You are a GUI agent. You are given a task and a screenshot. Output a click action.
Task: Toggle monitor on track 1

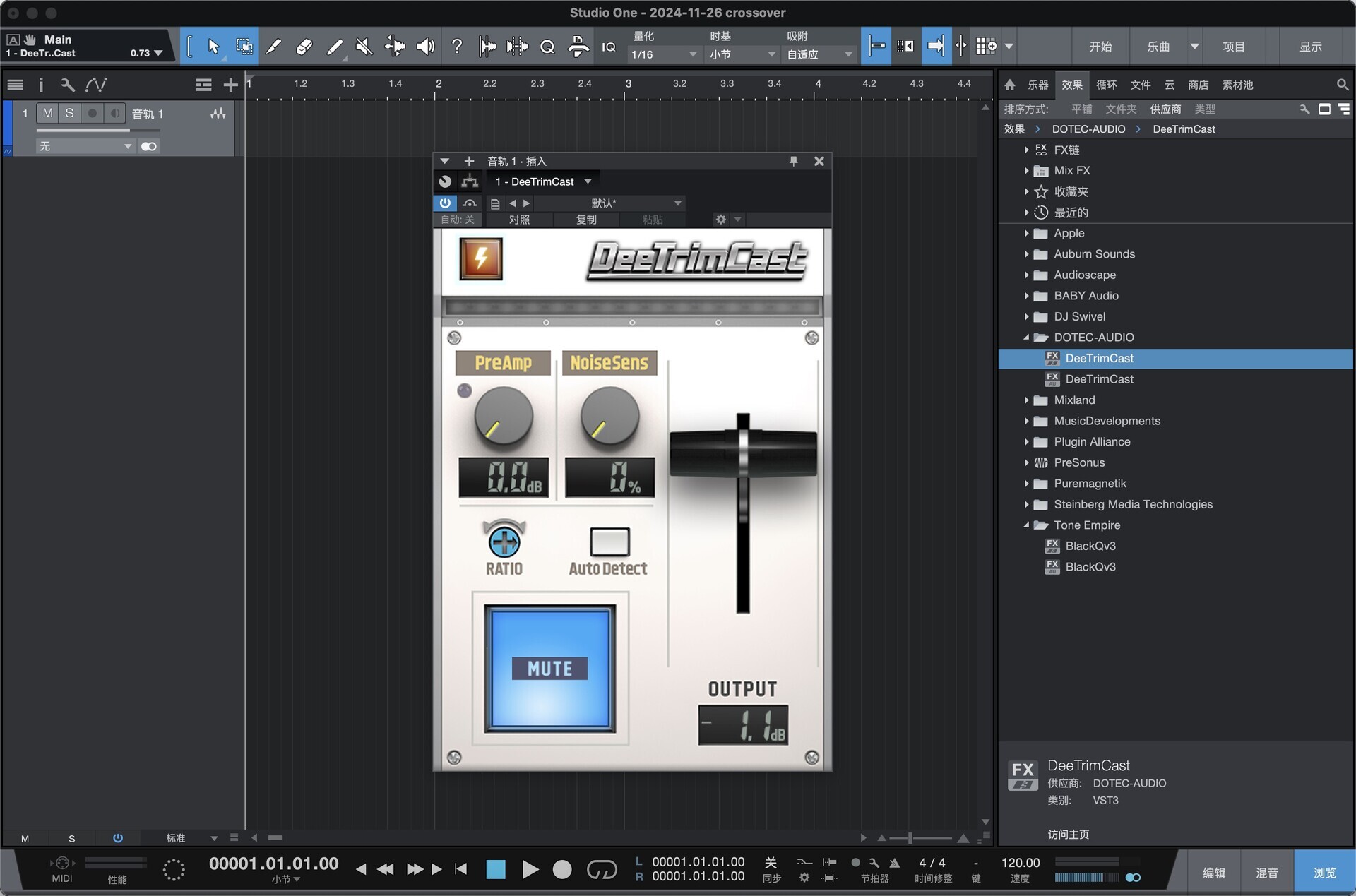pyautogui.click(x=114, y=113)
